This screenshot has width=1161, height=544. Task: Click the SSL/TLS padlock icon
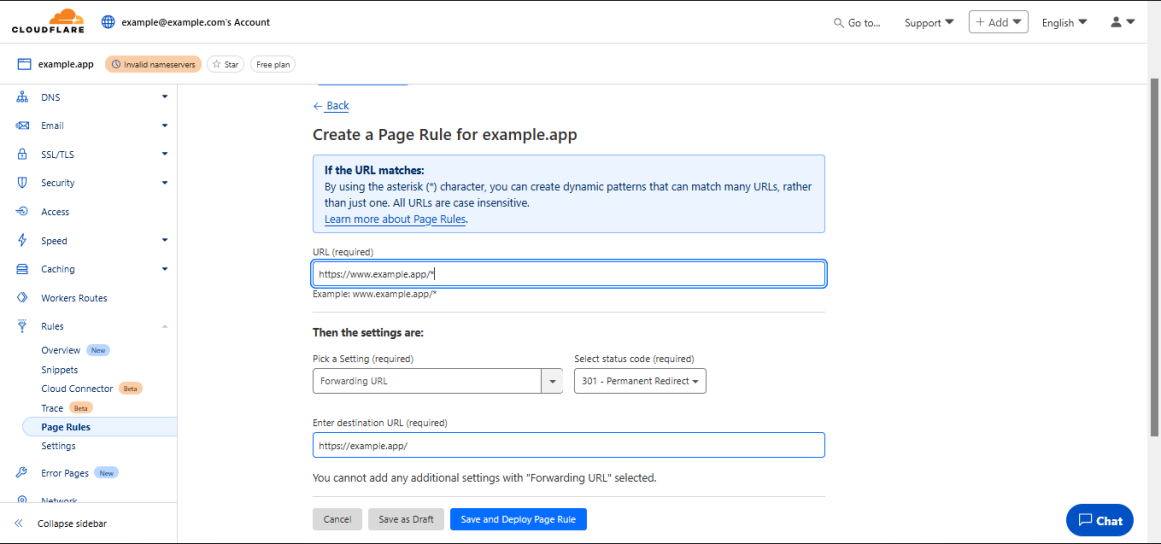pos(22,155)
